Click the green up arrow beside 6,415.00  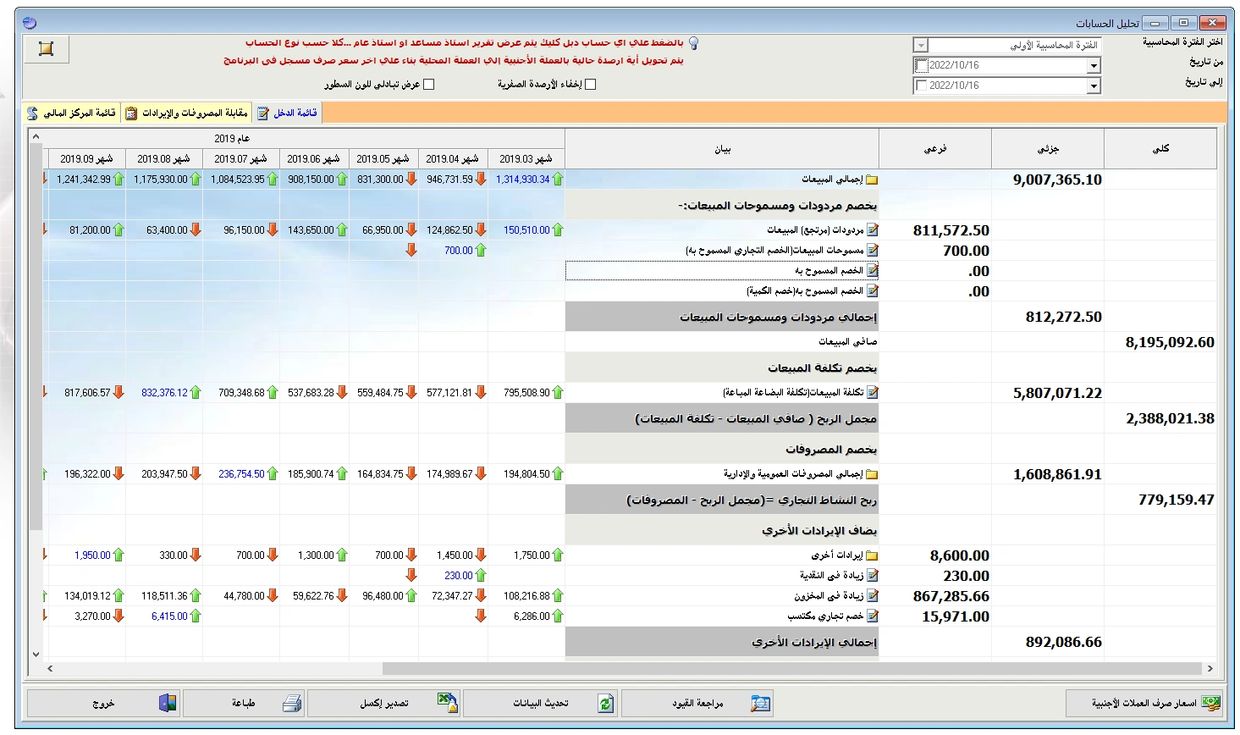point(195,616)
